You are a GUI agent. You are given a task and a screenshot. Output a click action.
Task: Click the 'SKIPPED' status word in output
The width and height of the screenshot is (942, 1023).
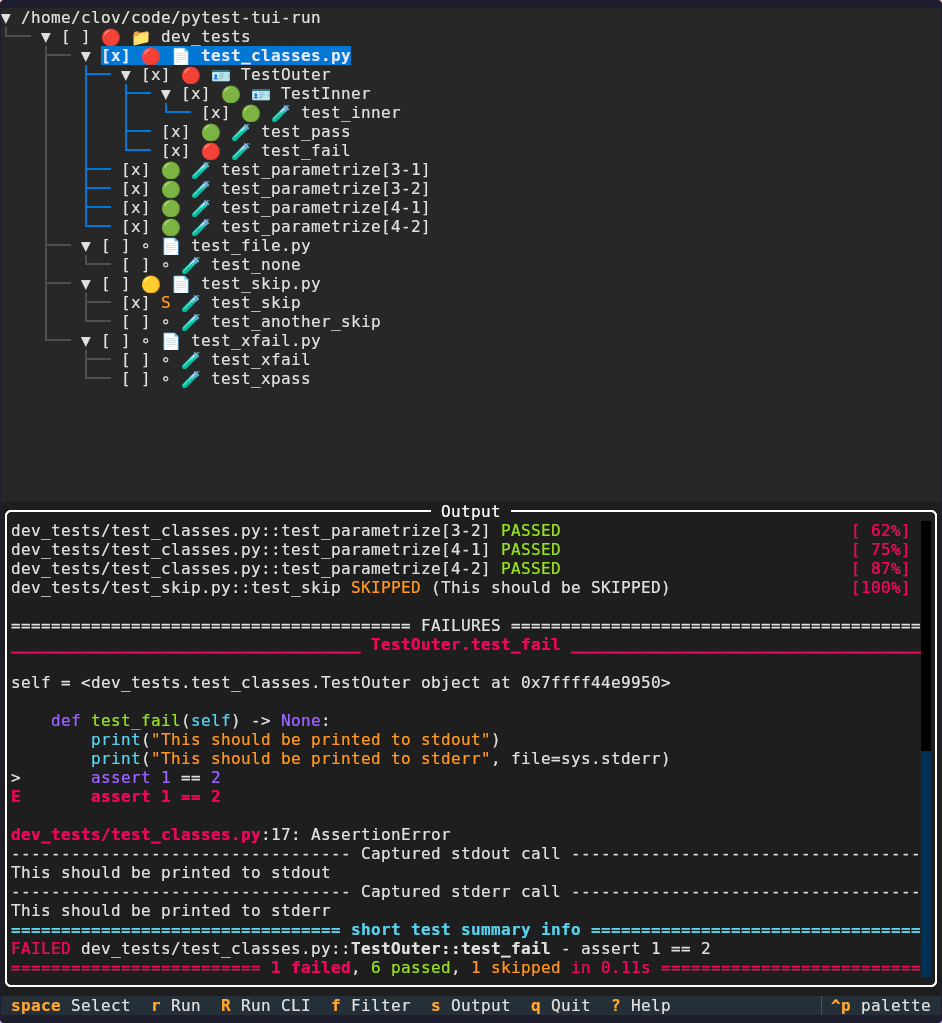(386, 588)
